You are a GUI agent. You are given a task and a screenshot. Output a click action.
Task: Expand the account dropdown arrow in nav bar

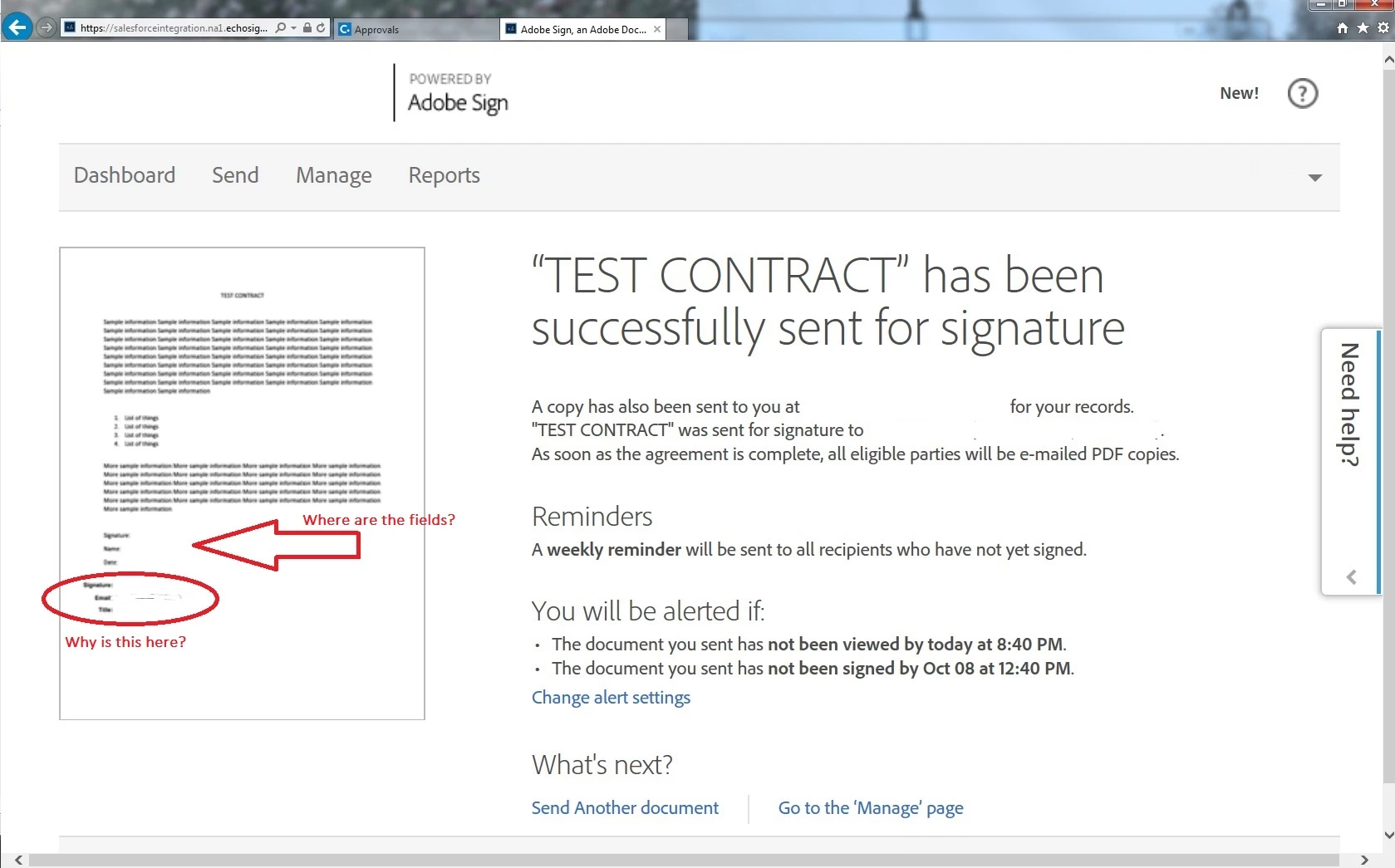[1314, 178]
